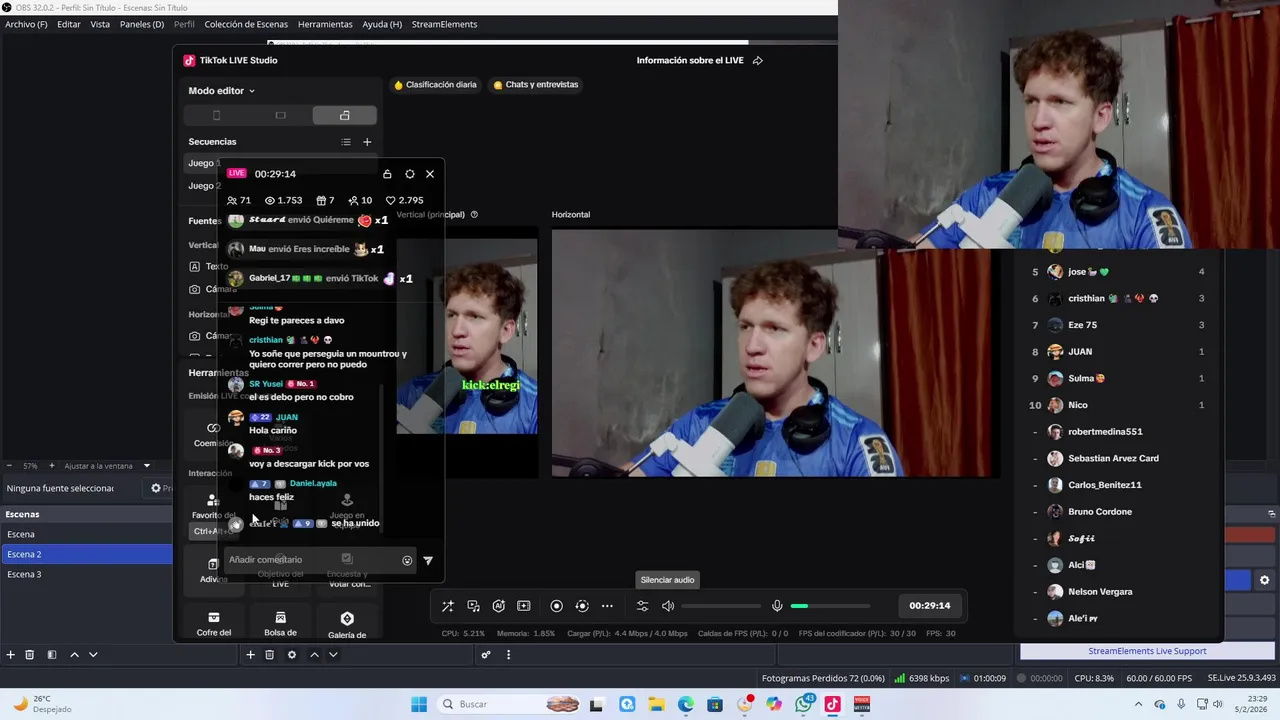This screenshot has height=720, width=1280.
Task: Add a source with plus icon
Action: pyautogui.click(x=250, y=655)
